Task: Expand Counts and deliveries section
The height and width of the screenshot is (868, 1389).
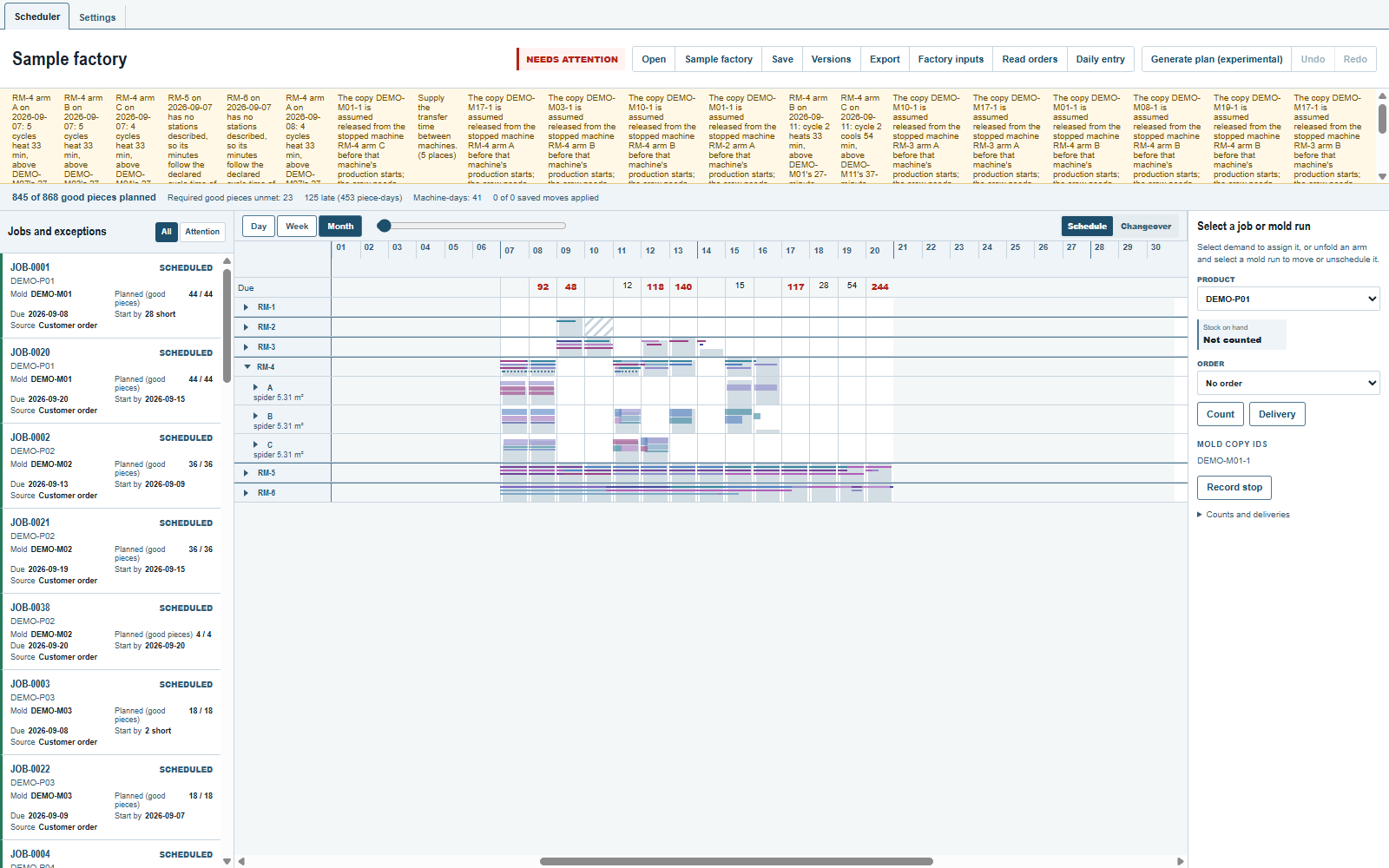Action: [1243, 515]
